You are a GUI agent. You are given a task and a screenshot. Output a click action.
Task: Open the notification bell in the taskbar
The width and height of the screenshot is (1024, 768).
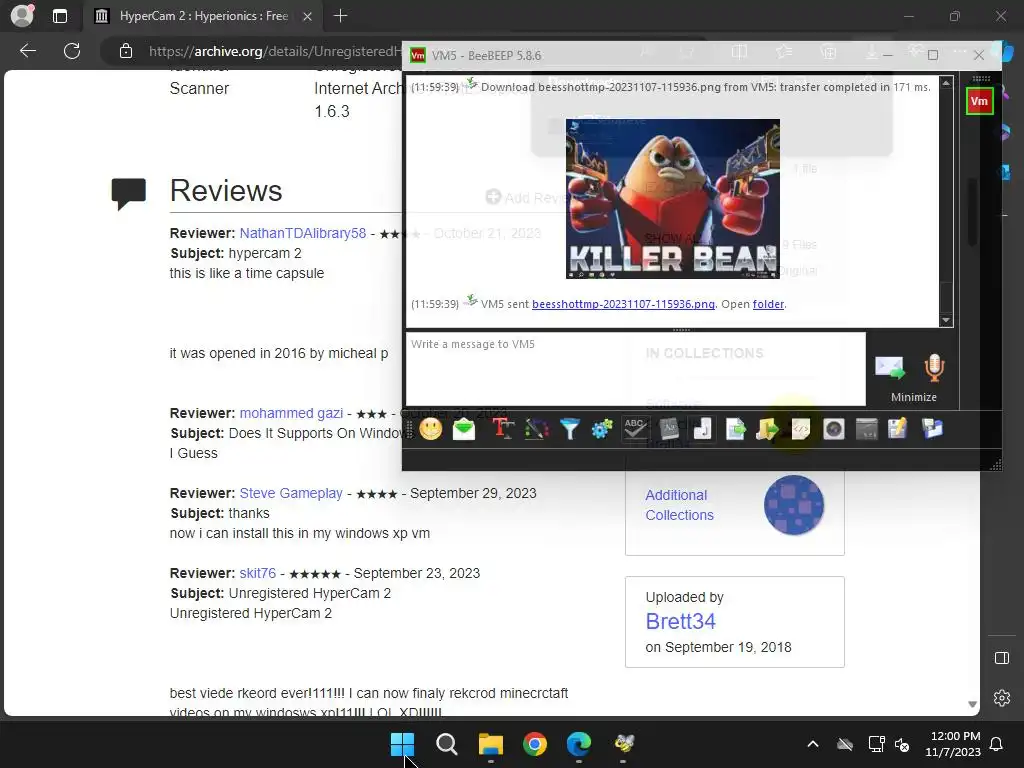click(997, 744)
